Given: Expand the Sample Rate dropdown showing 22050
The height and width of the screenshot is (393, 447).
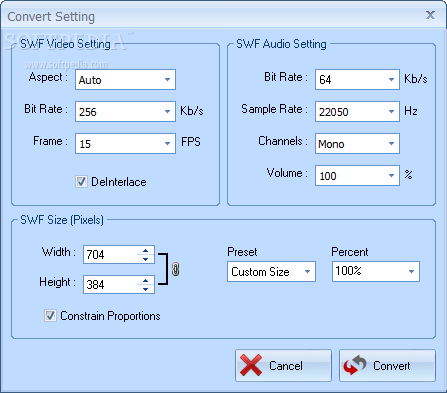Looking at the screenshot, I should [357, 111].
